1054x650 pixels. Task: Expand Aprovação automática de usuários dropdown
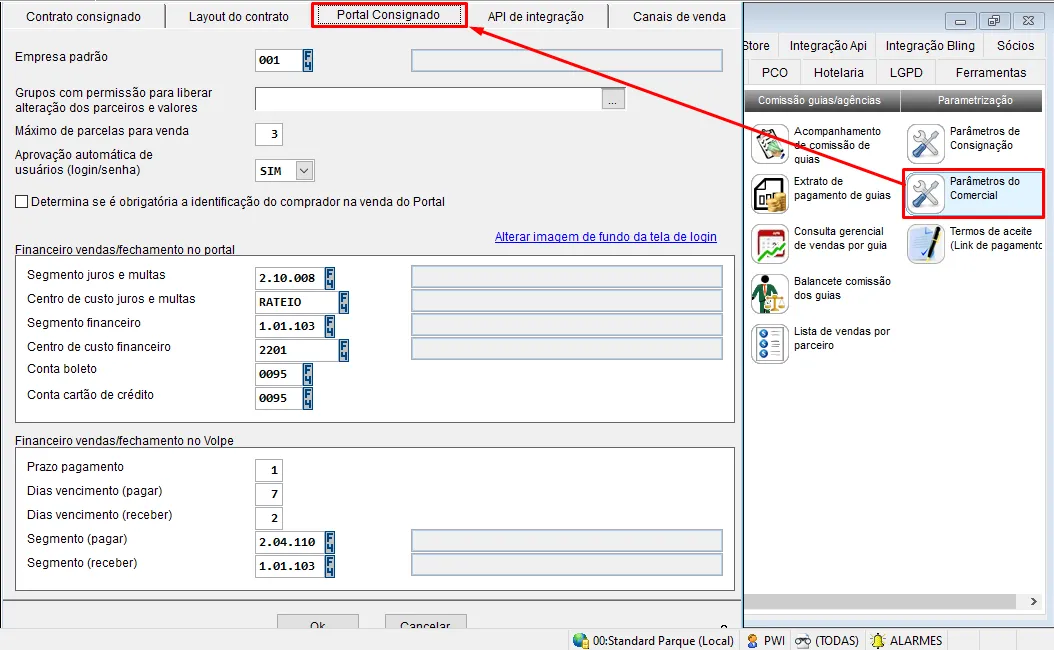pyautogui.click(x=305, y=171)
